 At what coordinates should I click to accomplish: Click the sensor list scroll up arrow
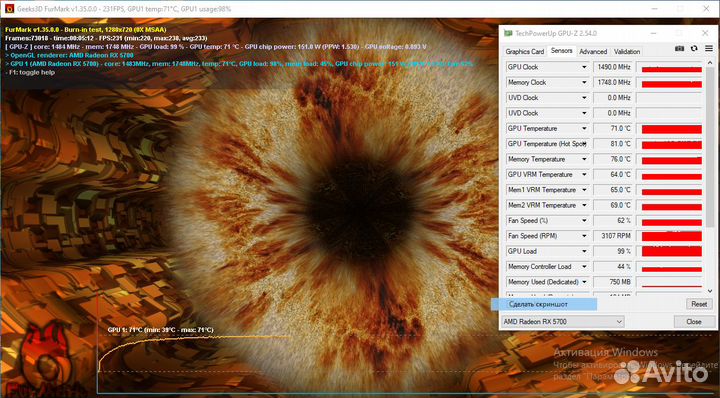[710, 63]
